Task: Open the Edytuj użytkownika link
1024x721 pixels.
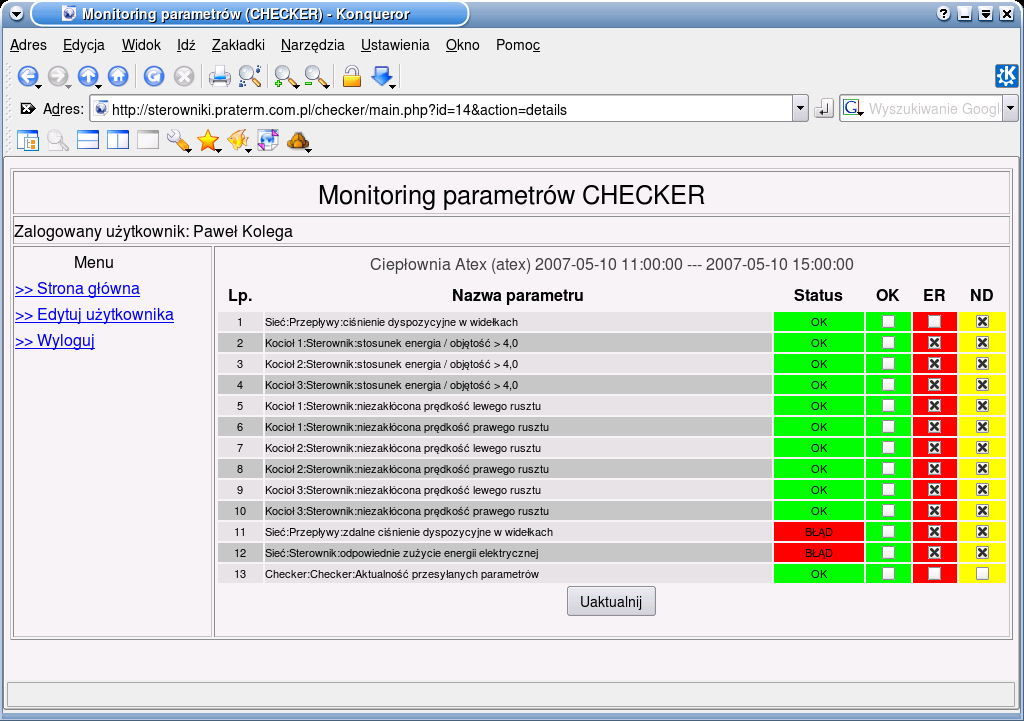Action: pos(94,315)
